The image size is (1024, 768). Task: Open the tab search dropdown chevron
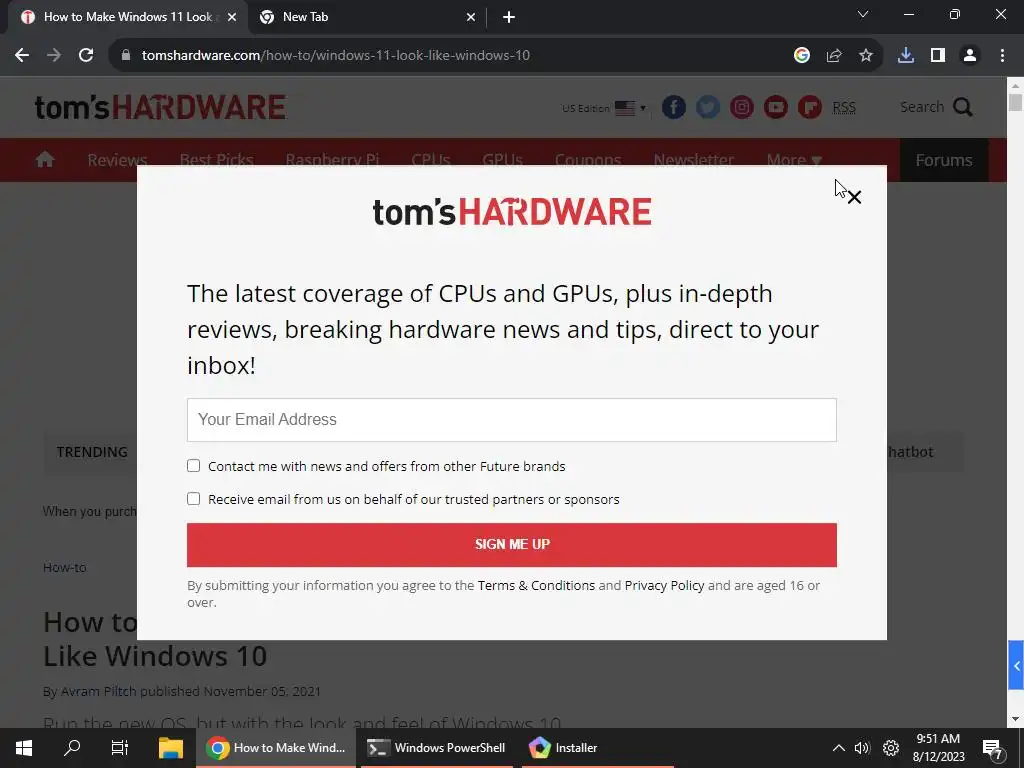coord(863,14)
